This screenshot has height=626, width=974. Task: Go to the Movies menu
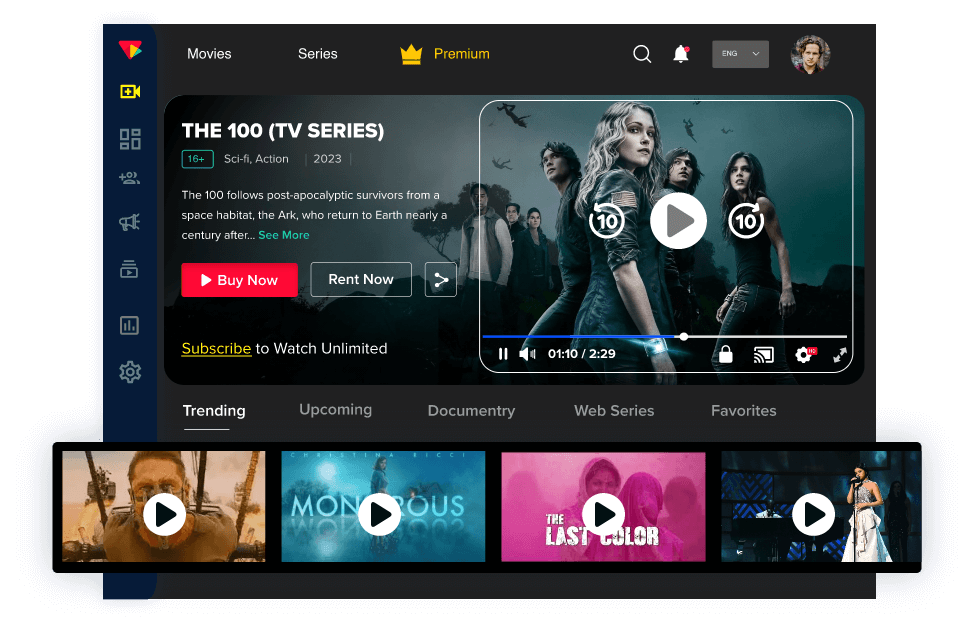[x=209, y=54]
